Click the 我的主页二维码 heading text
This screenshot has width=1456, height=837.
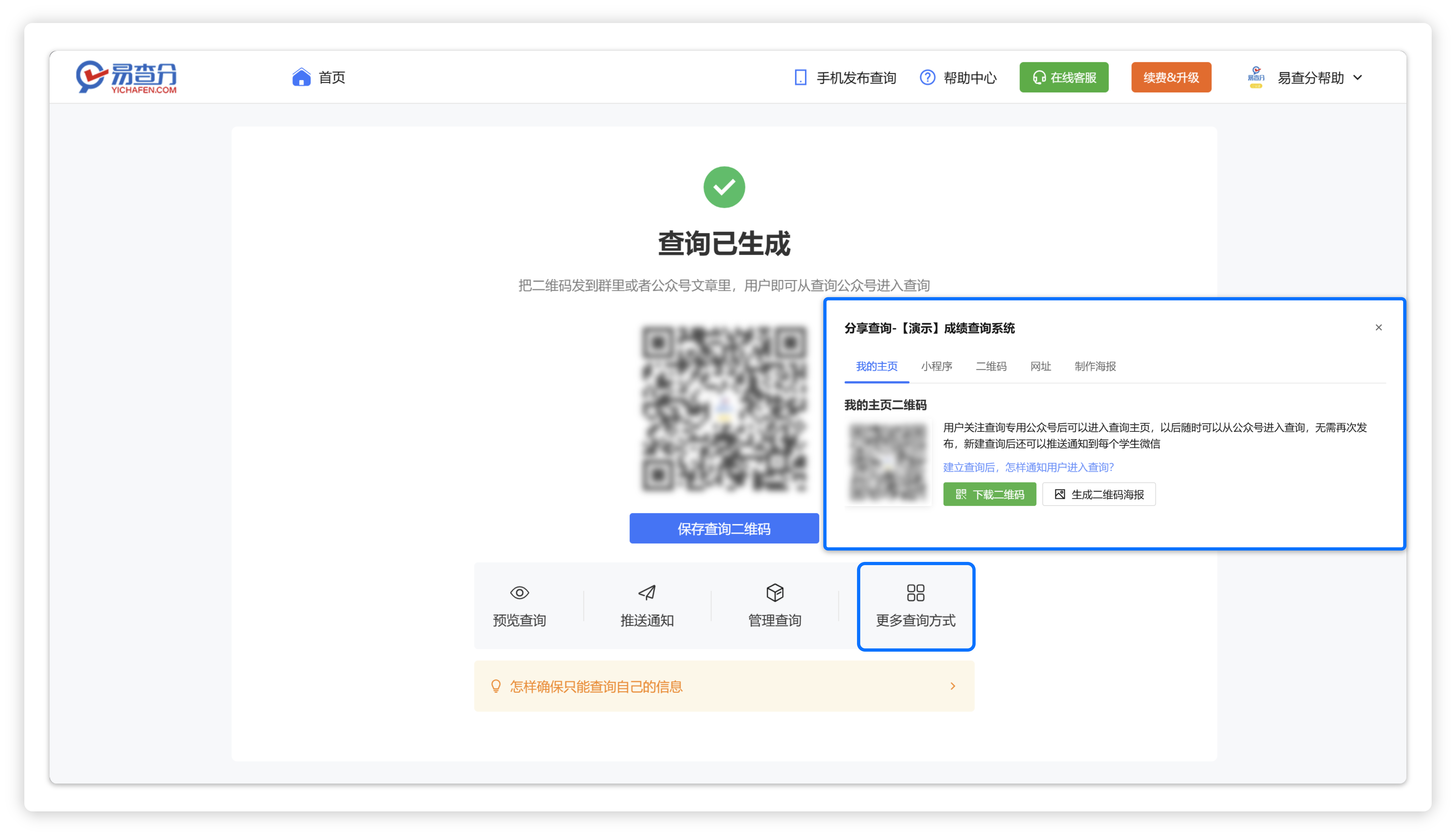point(885,405)
